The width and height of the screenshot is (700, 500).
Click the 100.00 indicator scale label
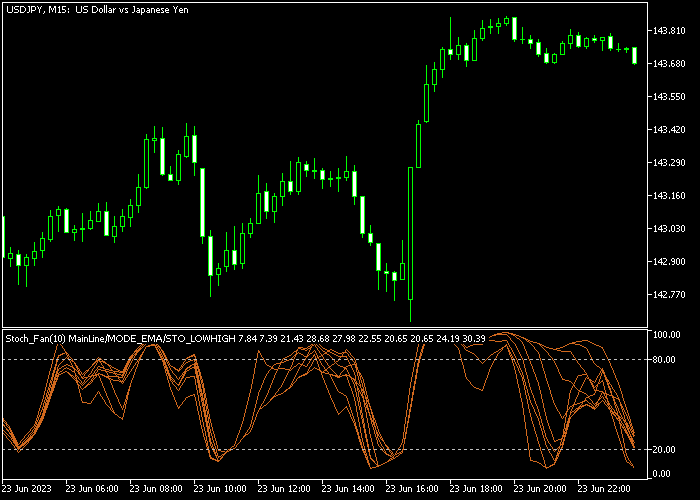click(x=667, y=335)
